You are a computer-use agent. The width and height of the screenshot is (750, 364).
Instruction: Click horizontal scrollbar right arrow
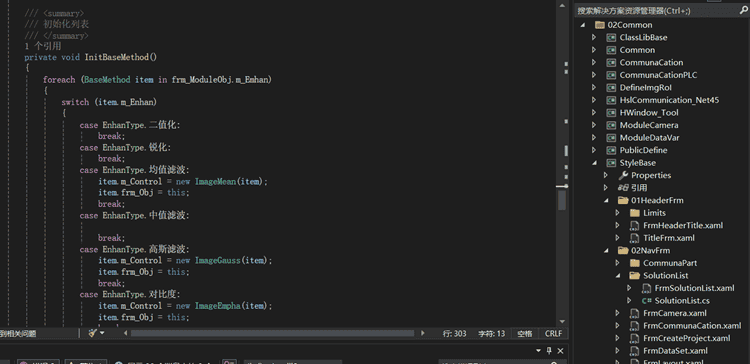[422, 333]
